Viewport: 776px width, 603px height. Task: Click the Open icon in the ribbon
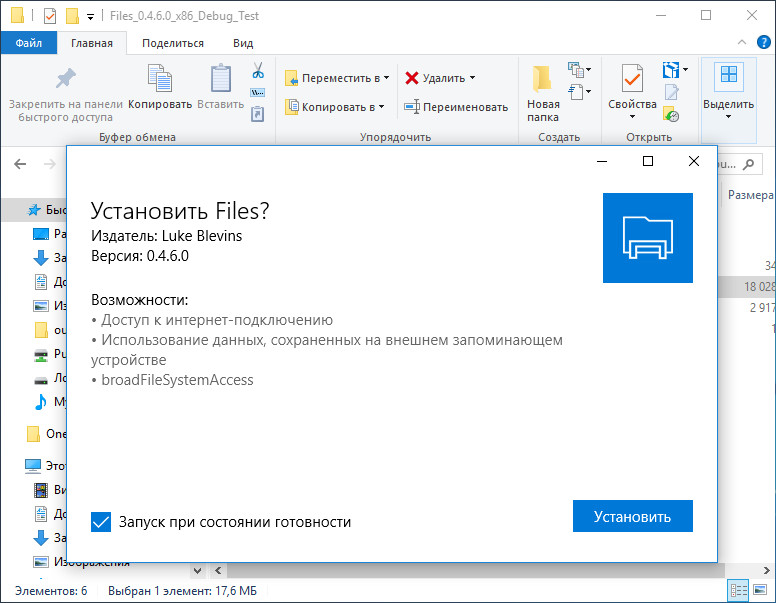tap(671, 70)
